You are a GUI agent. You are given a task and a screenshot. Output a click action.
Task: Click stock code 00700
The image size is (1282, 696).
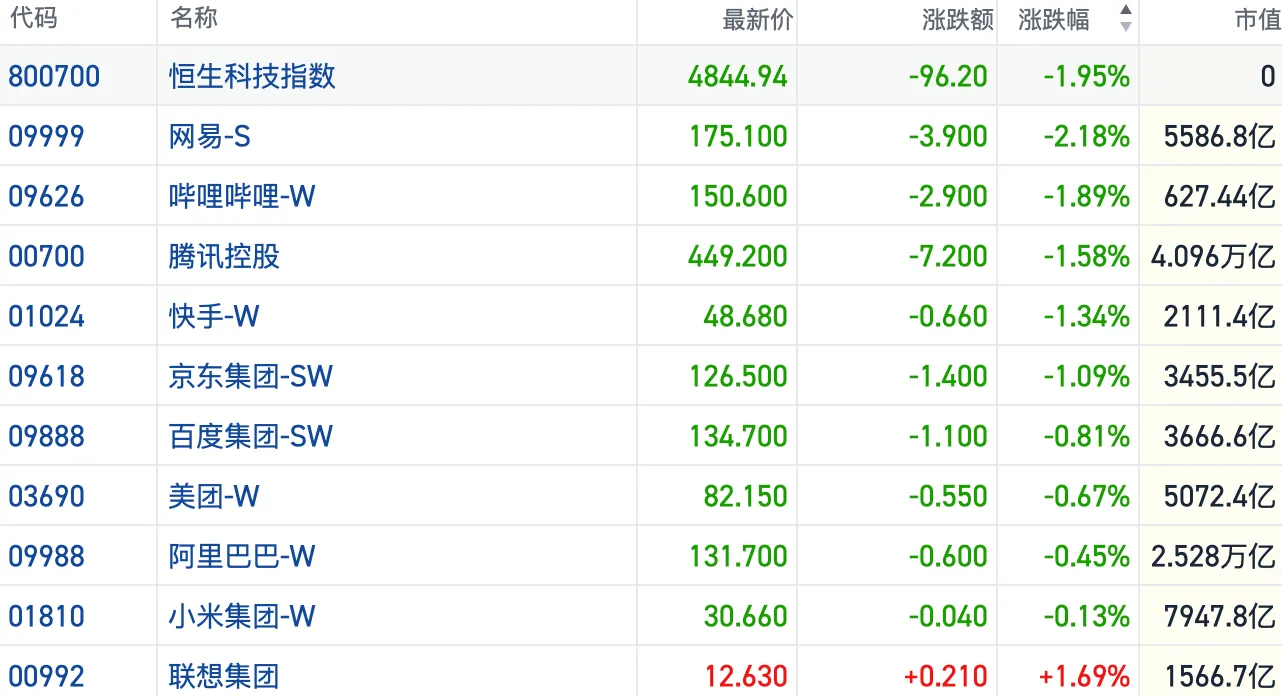[x=47, y=256]
